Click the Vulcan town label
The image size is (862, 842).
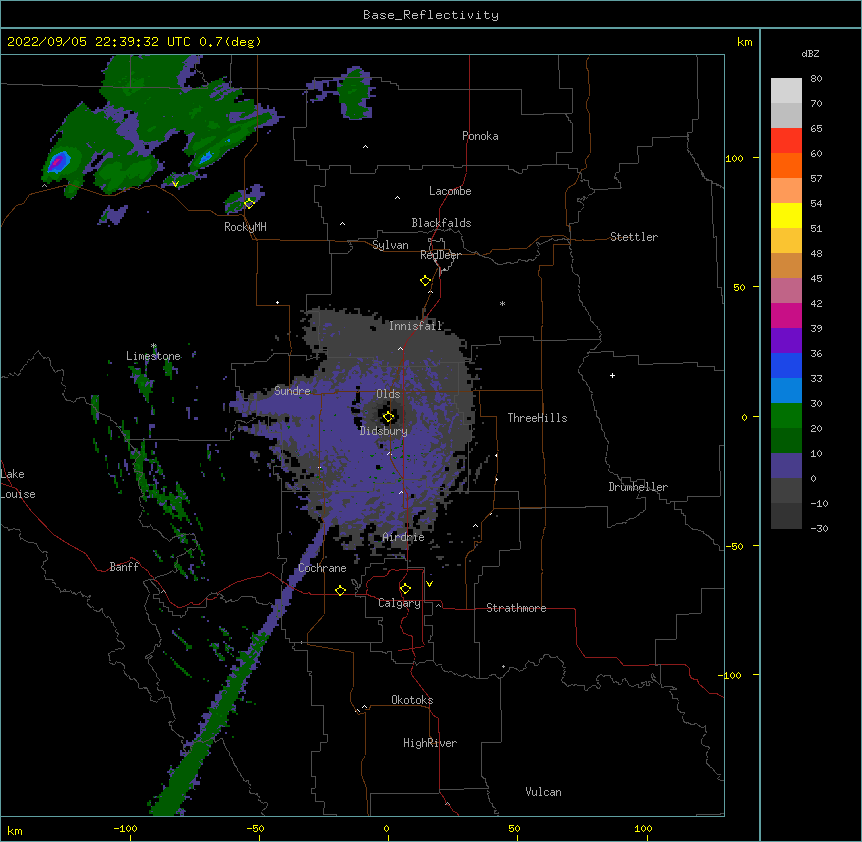pyautogui.click(x=543, y=792)
